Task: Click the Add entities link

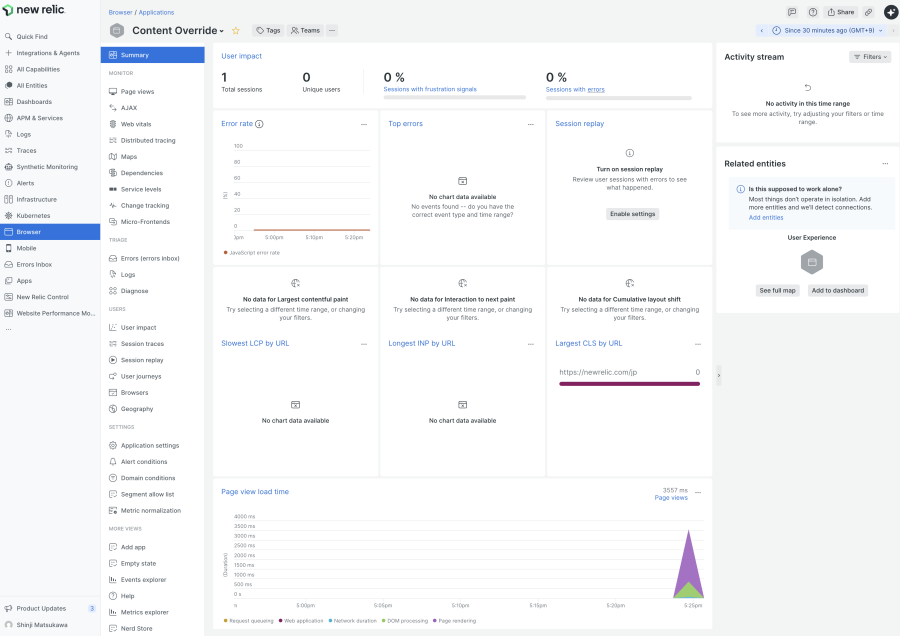Action: point(766,218)
